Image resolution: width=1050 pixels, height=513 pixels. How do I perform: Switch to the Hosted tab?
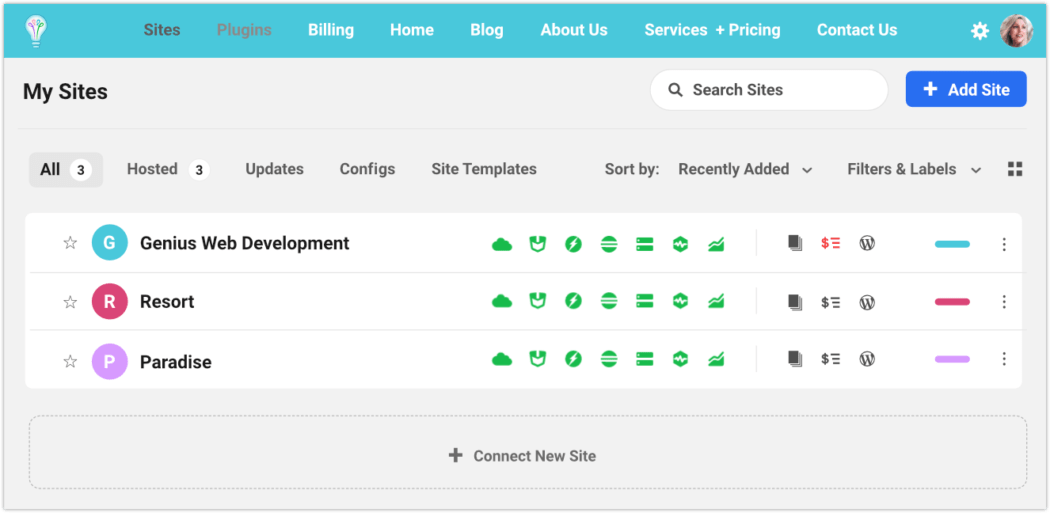[168, 170]
